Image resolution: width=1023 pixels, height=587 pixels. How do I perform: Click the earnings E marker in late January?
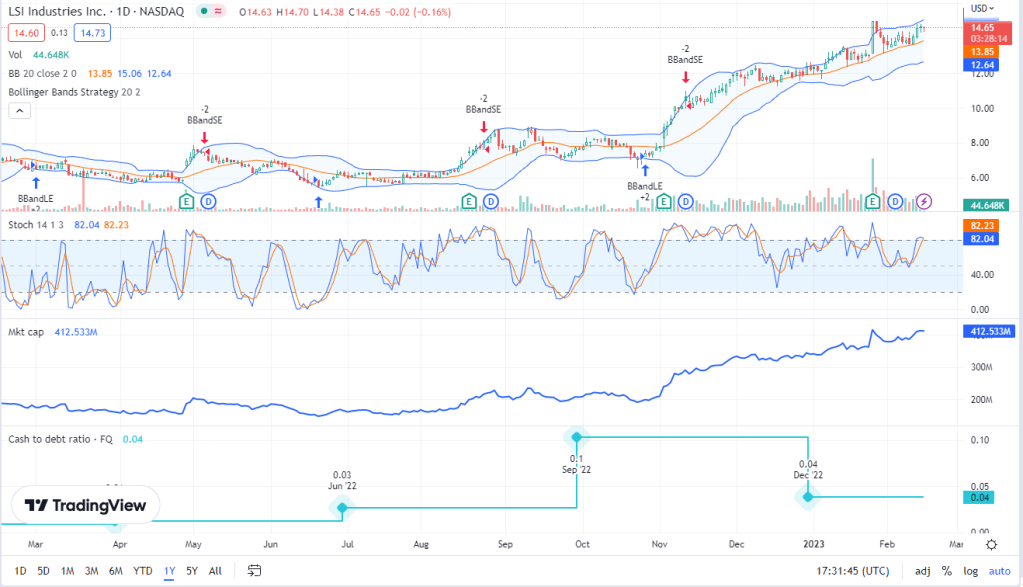click(873, 202)
